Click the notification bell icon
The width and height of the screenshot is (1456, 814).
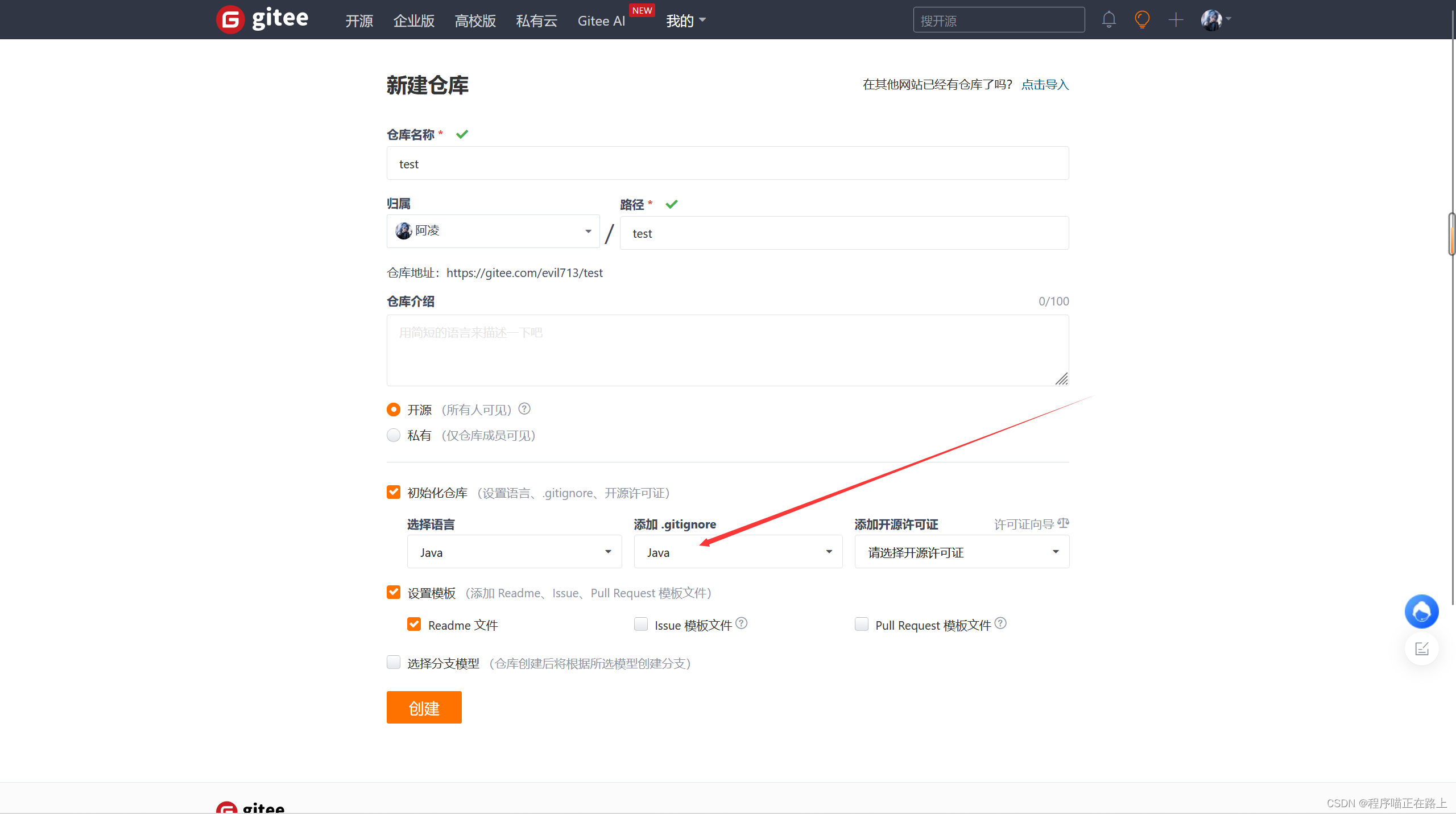tap(1108, 19)
